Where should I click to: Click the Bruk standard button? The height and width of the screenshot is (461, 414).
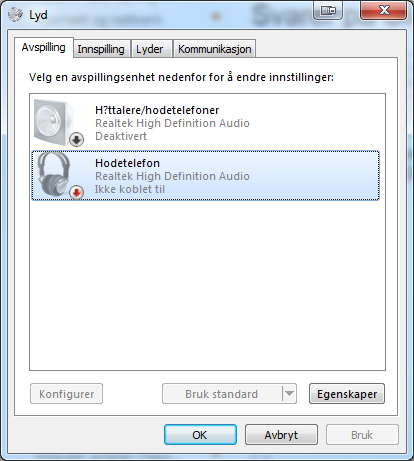click(222, 394)
